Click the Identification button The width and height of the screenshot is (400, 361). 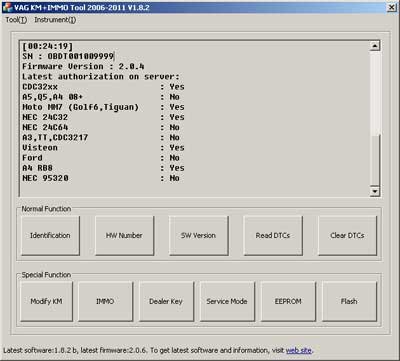point(50,236)
